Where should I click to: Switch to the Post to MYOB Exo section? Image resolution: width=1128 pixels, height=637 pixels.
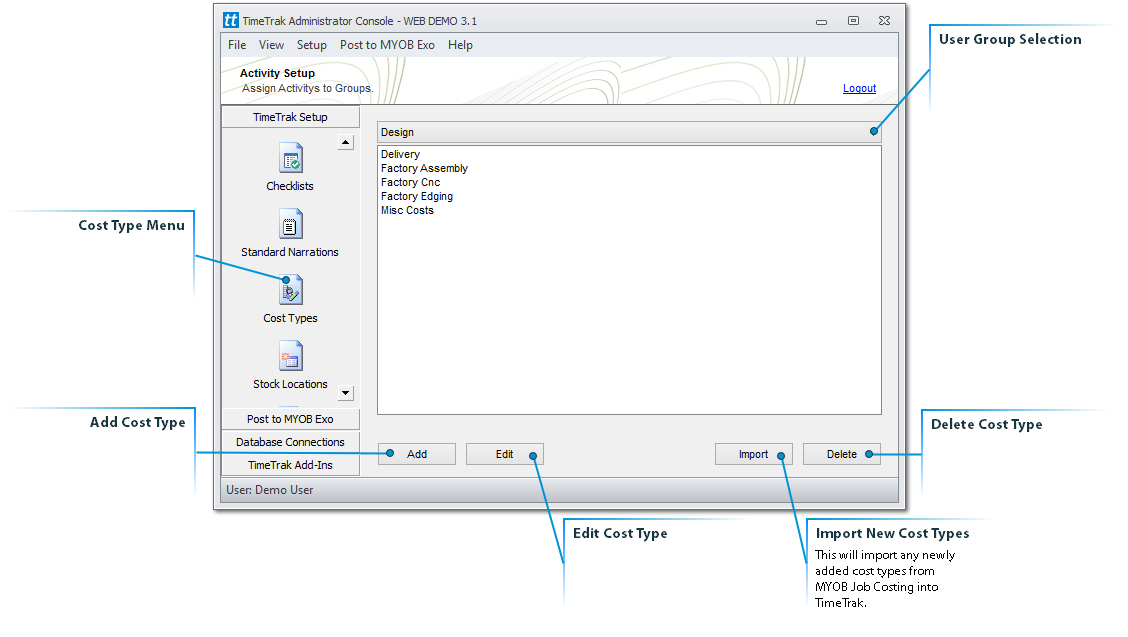[x=290, y=419]
